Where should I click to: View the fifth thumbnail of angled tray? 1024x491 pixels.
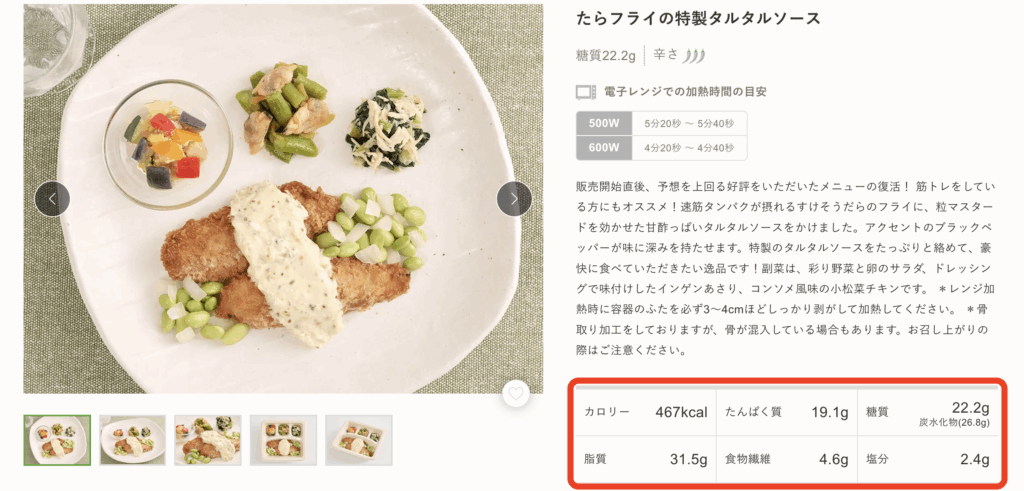coord(359,440)
